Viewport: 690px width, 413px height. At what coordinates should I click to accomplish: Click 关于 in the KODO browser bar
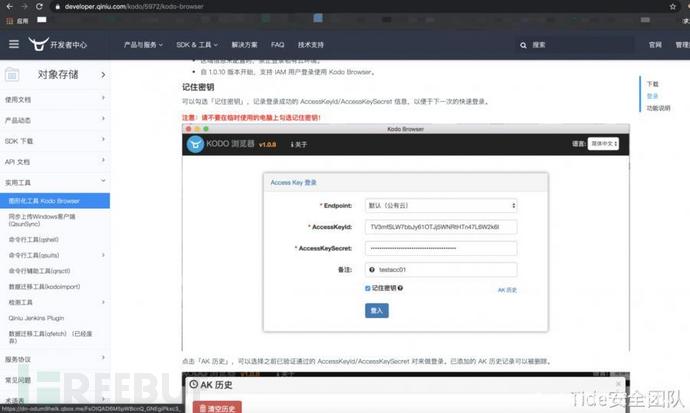point(299,144)
